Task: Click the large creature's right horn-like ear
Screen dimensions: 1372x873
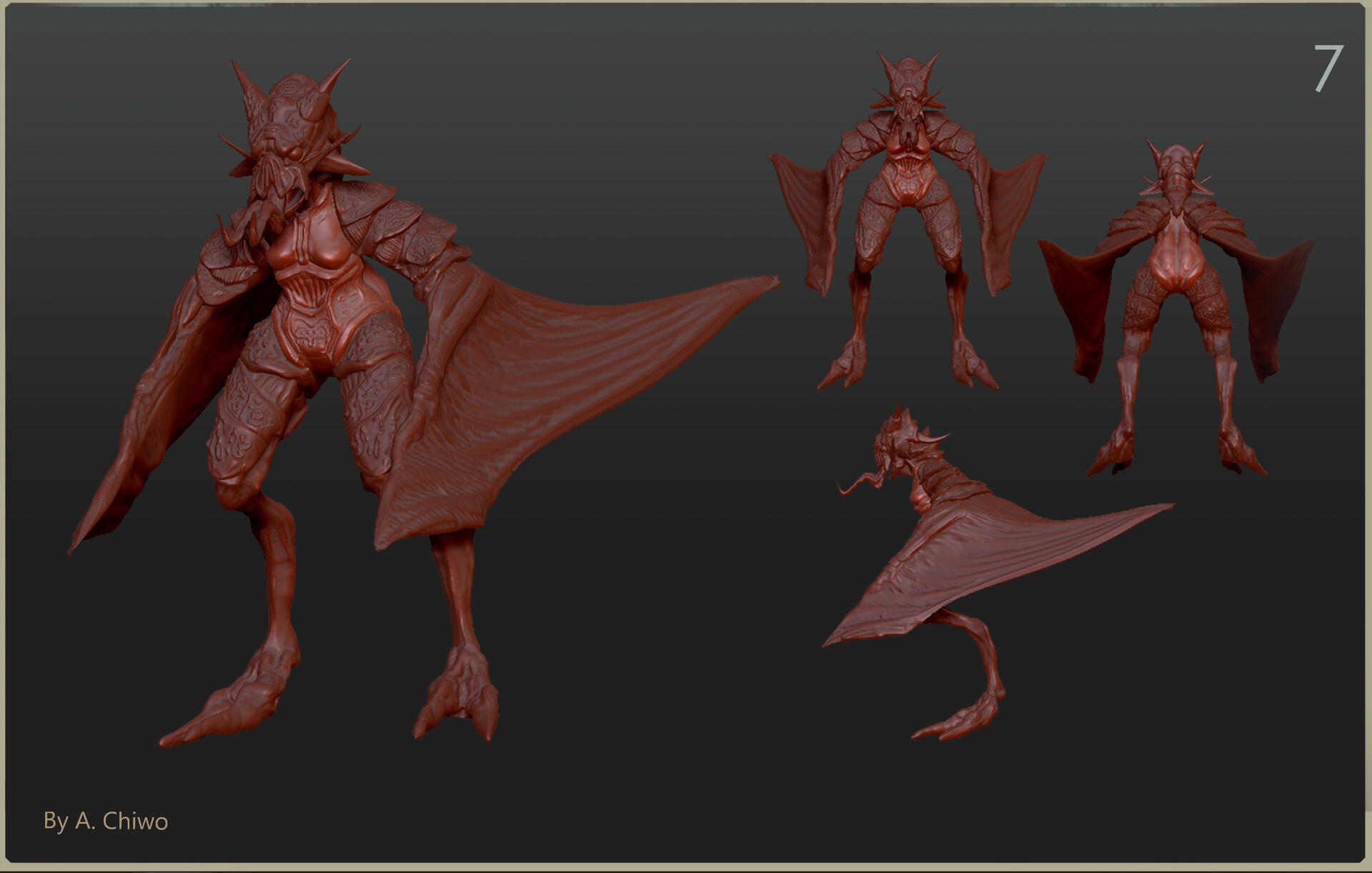Action: [336, 76]
